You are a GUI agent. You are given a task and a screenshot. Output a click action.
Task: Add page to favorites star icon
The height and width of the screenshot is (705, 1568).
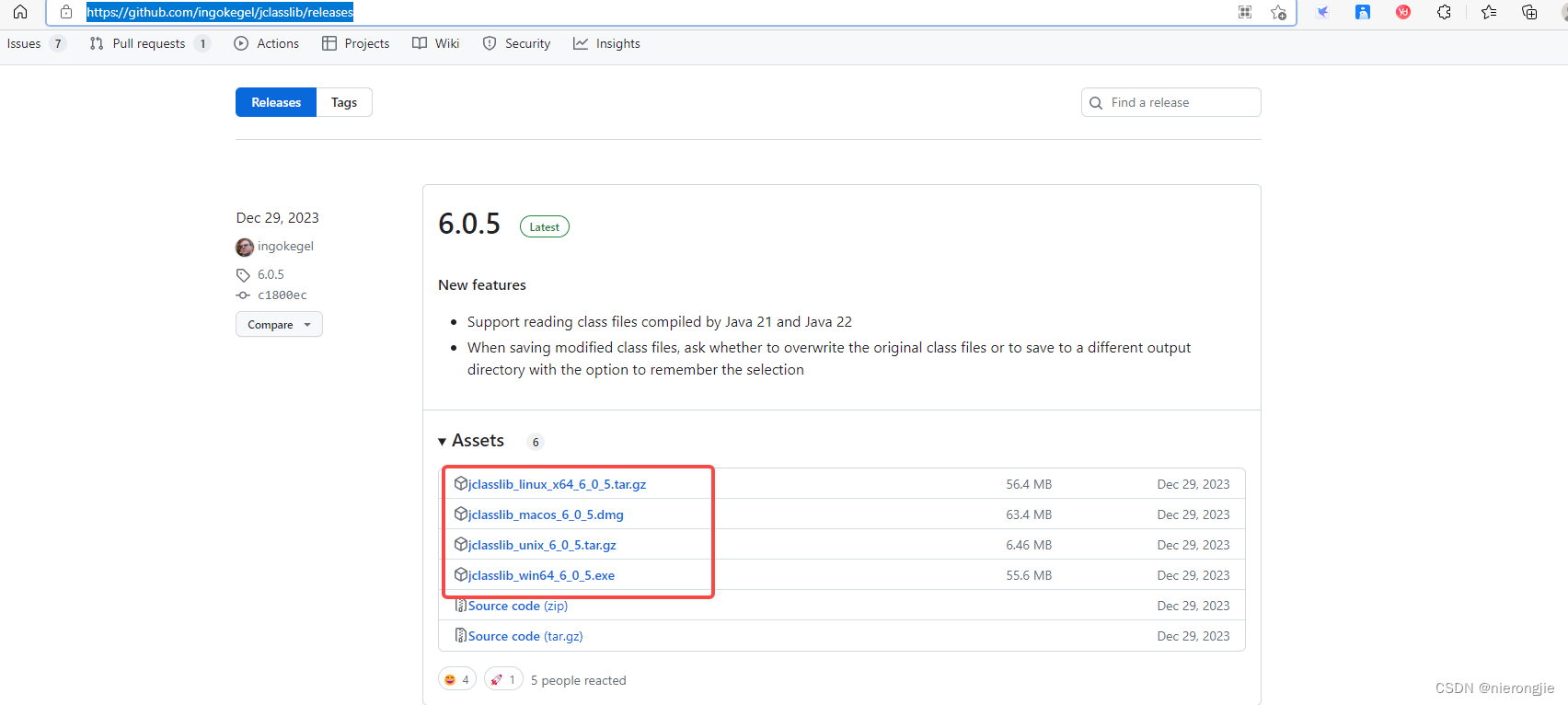[x=1278, y=12]
